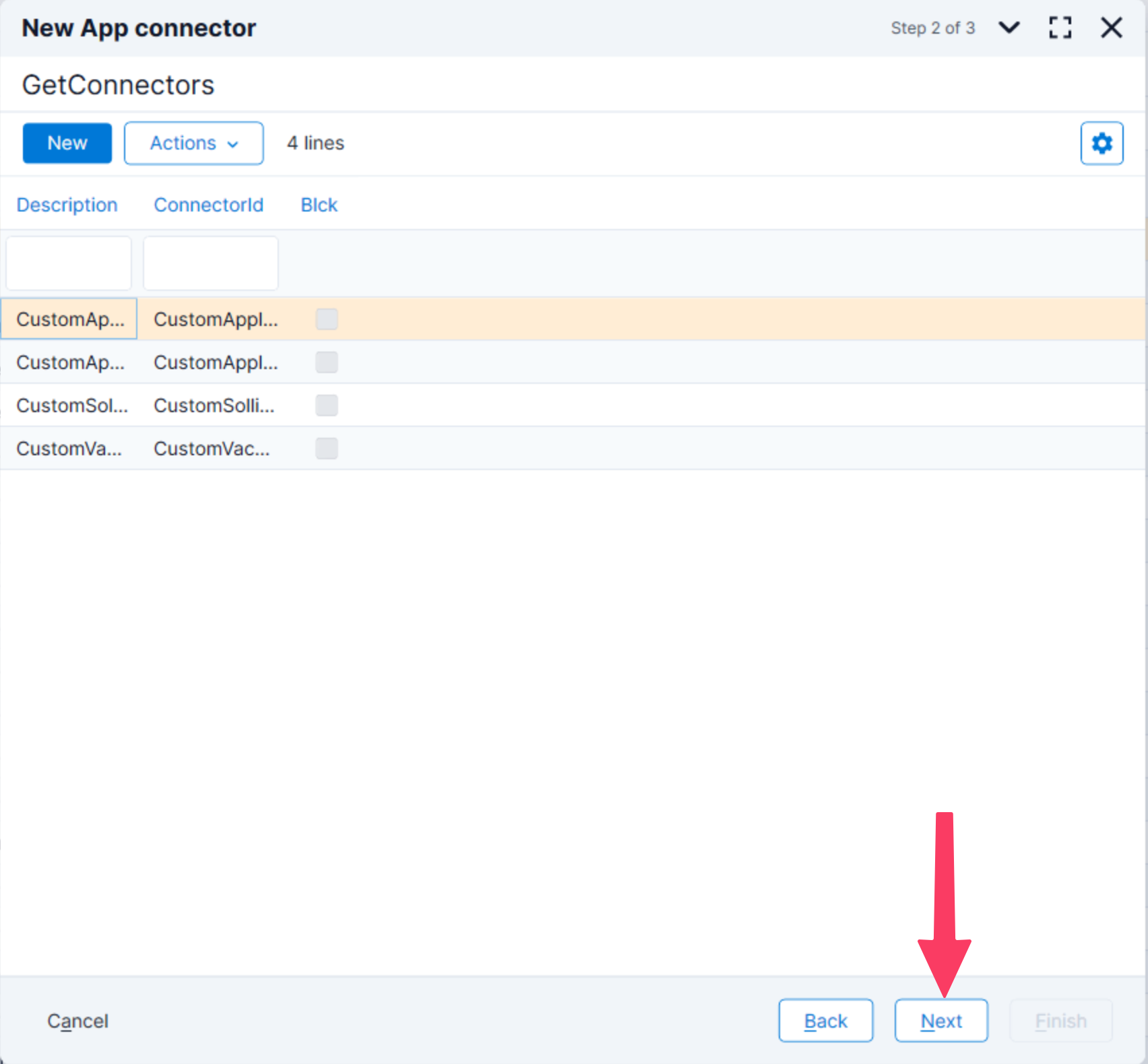Viewport: 1148px width, 1064px height.
Task: Toggle full-screen mode for the dialog
Action: [1060, 28]
